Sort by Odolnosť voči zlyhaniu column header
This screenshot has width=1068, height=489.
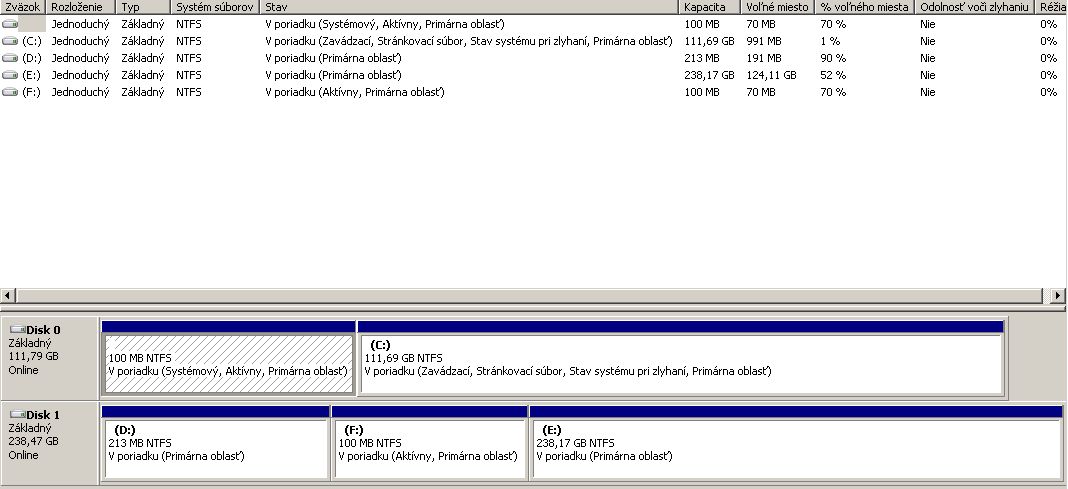click(x=974, y=7)
